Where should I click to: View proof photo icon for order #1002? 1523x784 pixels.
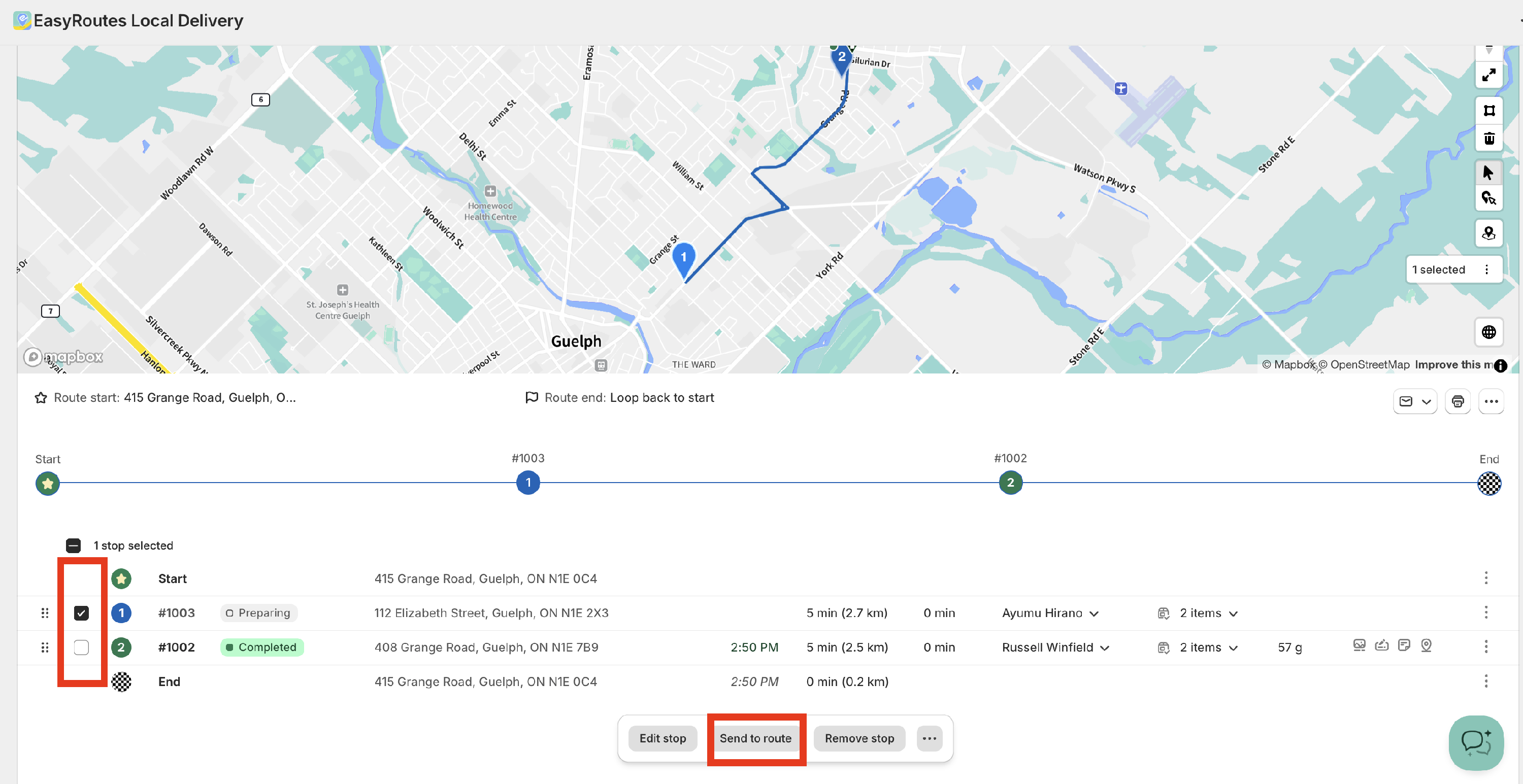tap(1359, 645)
